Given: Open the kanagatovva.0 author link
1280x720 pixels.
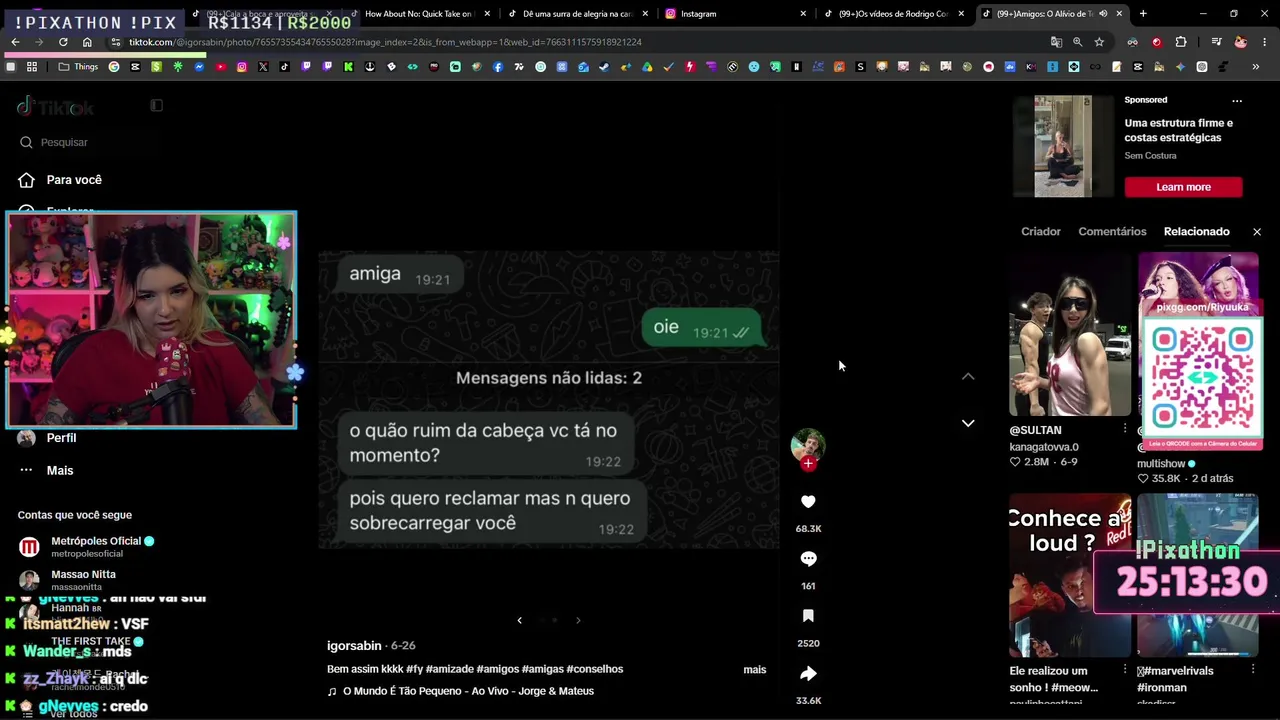Looking at the screenshot, I should (1044, 447).
